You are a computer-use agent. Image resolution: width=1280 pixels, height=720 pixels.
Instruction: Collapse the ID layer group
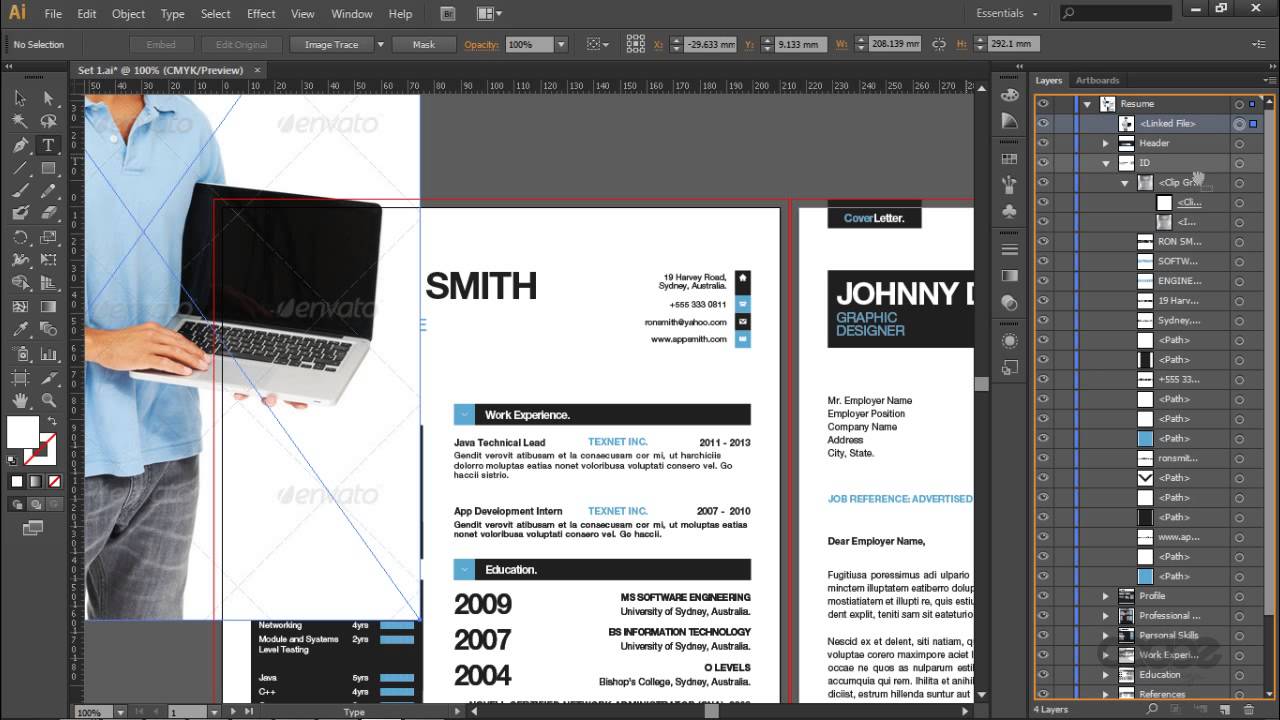coord(1106,163)
